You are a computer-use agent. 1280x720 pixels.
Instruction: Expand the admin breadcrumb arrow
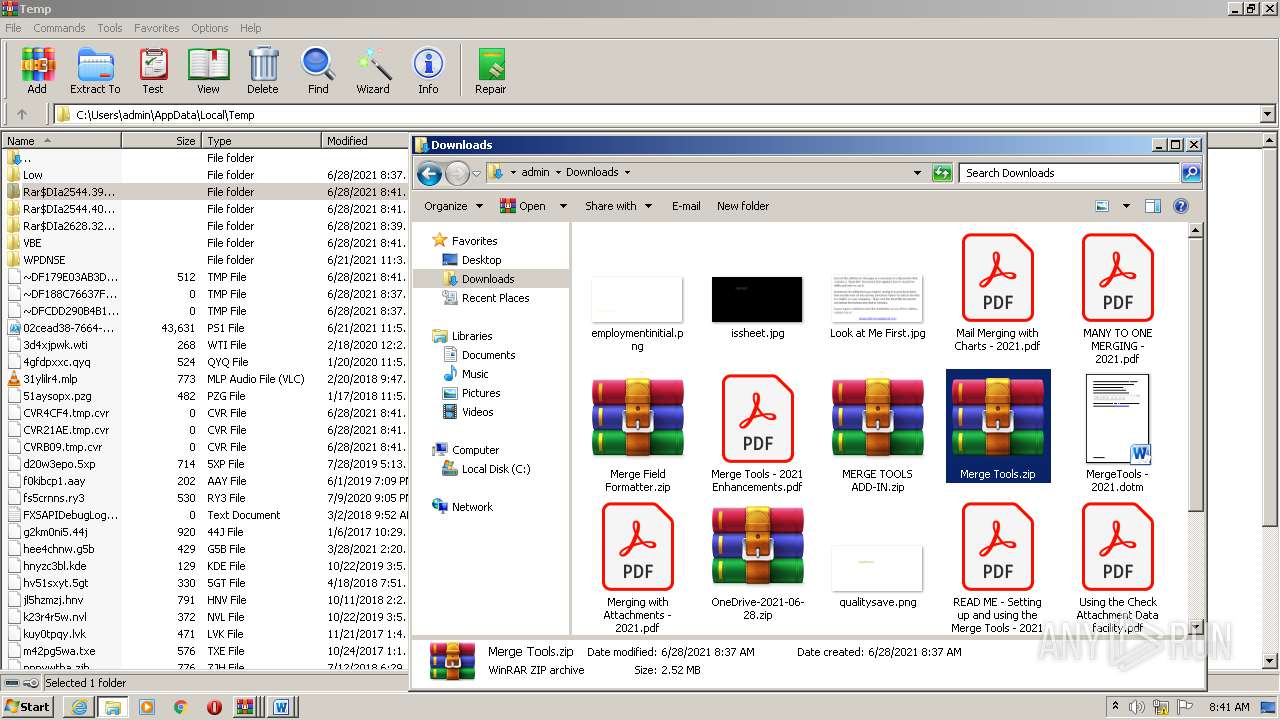tap(558, 172)
